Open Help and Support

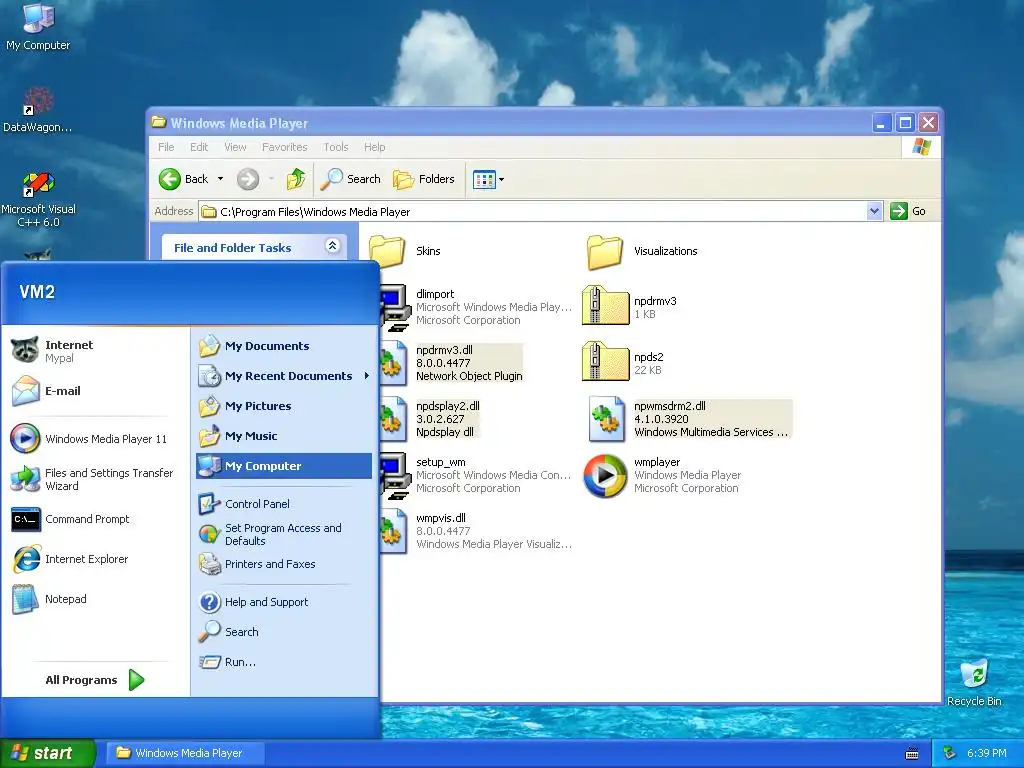pyautogui.click(x=254, y=602)
